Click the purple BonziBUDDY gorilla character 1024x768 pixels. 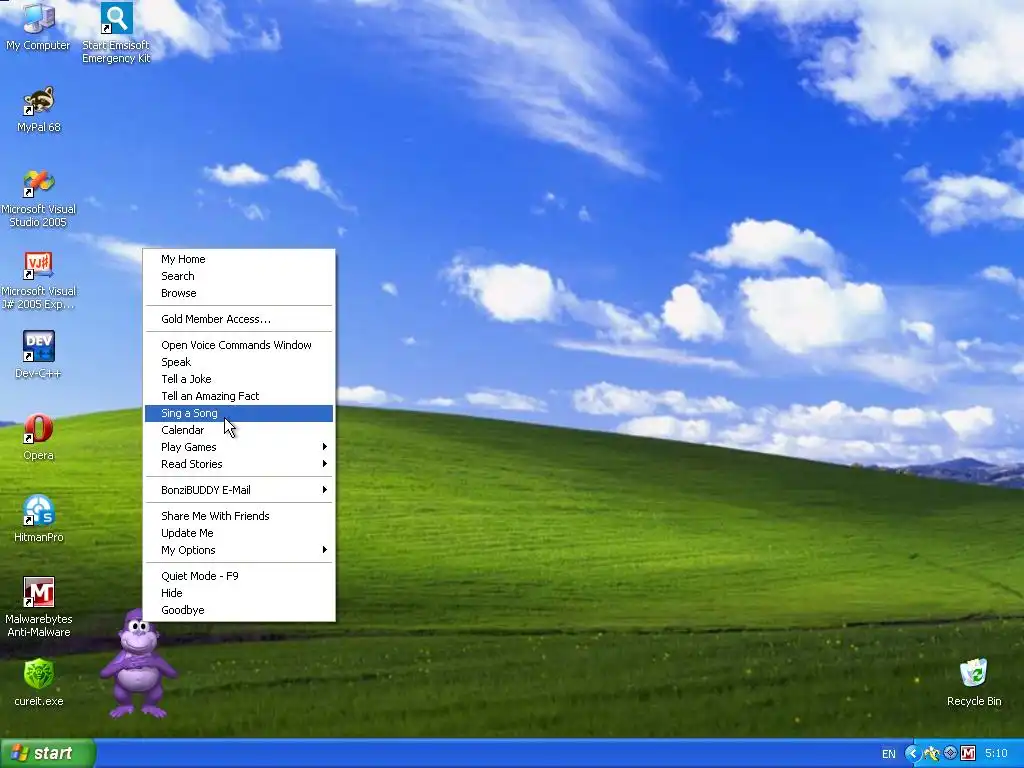coord(138,664)
